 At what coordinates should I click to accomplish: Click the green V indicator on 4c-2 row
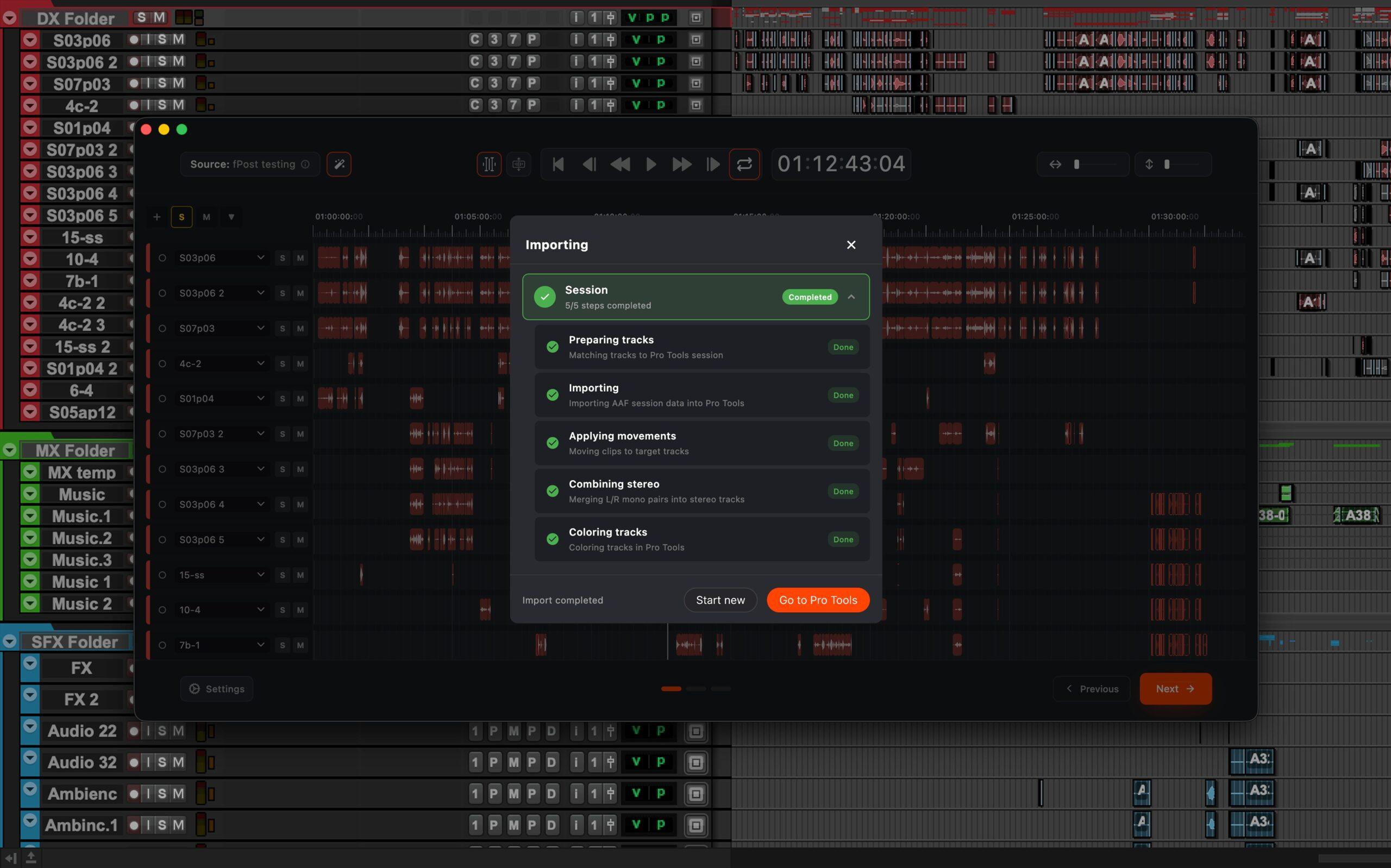[636, 105]
